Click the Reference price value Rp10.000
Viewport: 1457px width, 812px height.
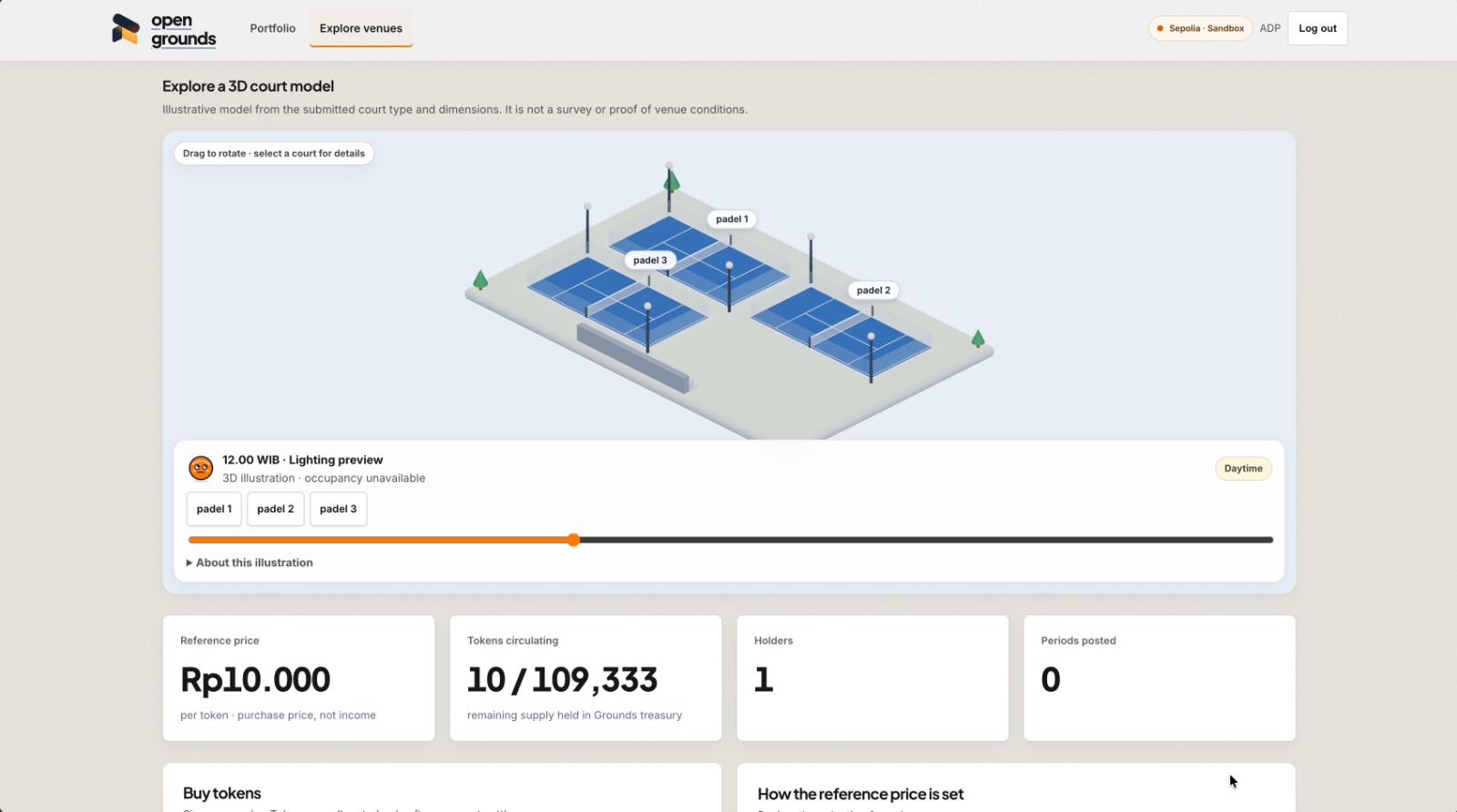pos(256,680)
